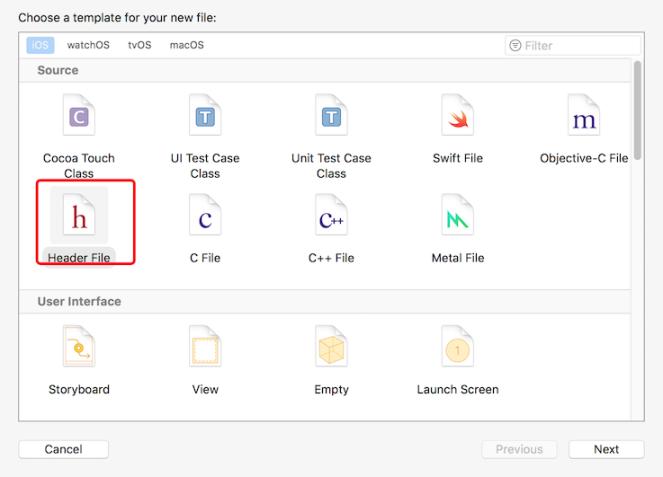This screenshot has height=477, width=663.
Task: Switch to the watchOS platform tab
Action: click(89, 45)
